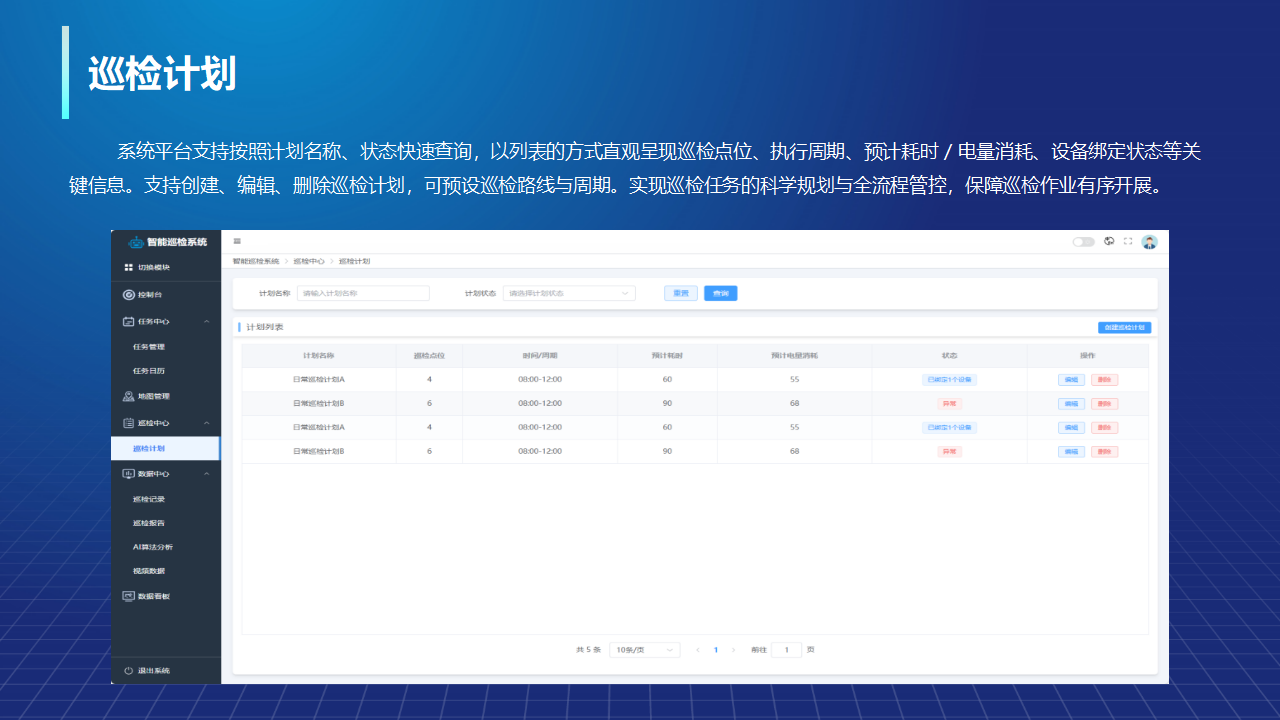Viewport: 1280px width, 720px height.
Task: Click the 退出系统 power icon
Action: click(129, 670)
